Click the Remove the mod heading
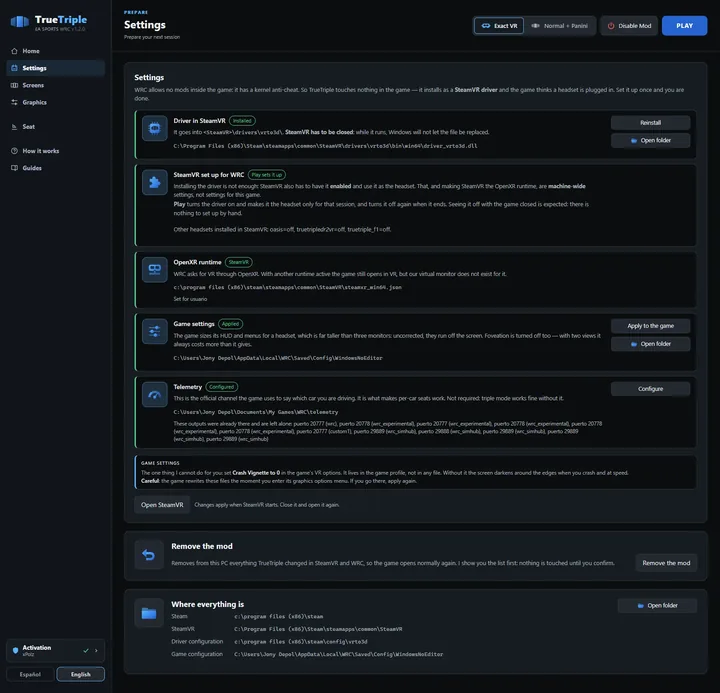 (202, 546)
